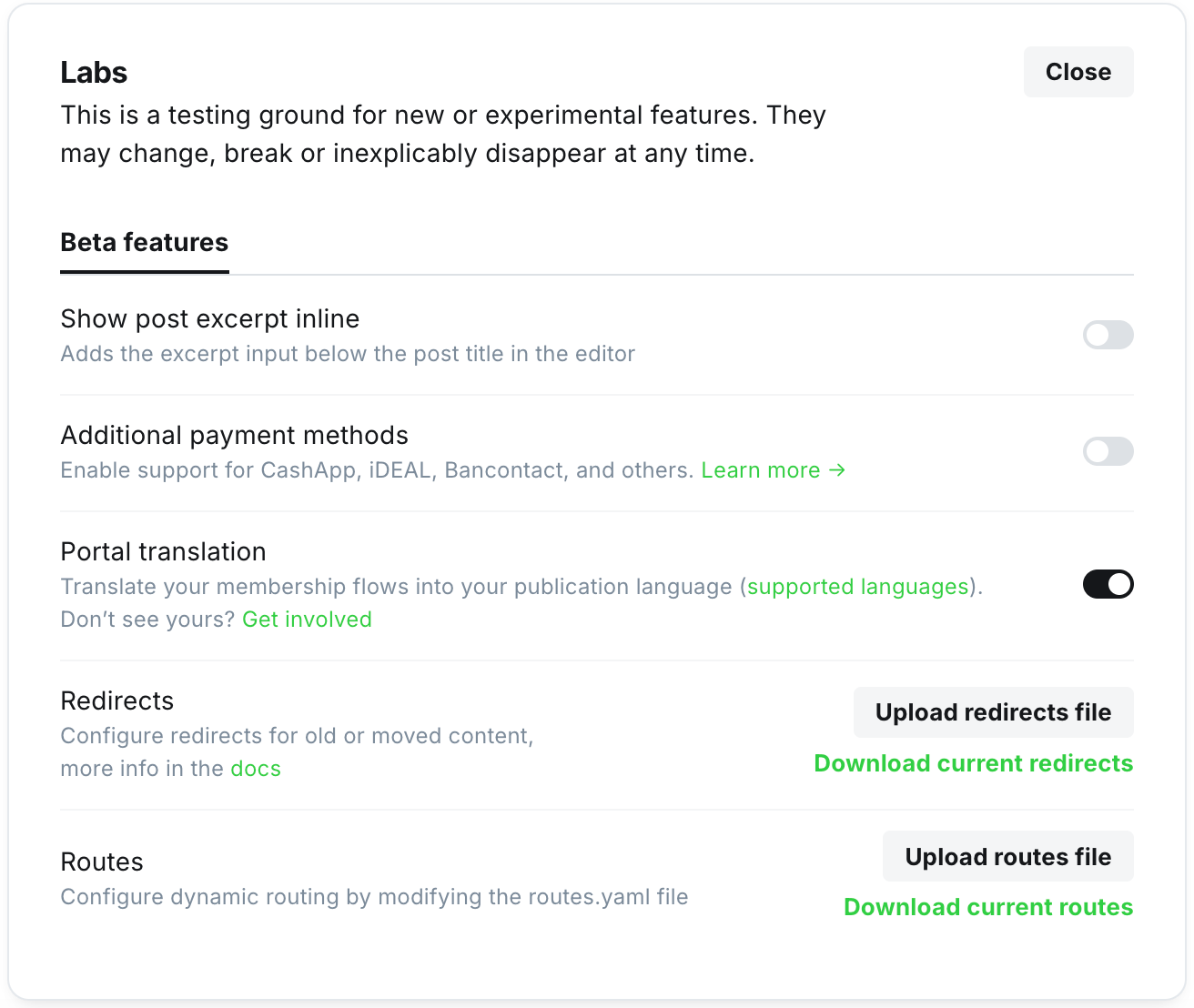Open the supported languages link

point(858,587)
